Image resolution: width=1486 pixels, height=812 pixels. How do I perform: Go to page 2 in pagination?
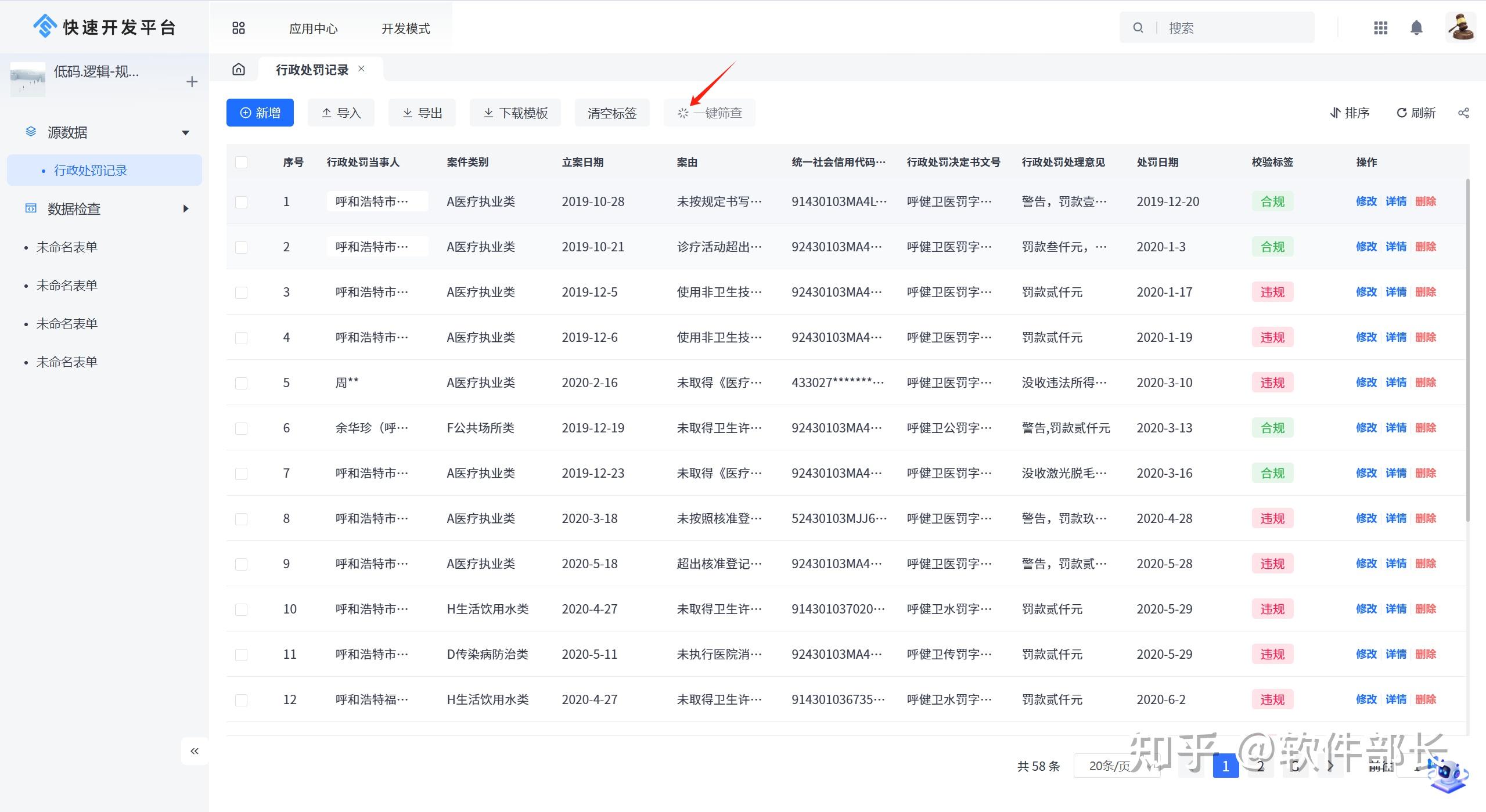[x=1260, y=766]
